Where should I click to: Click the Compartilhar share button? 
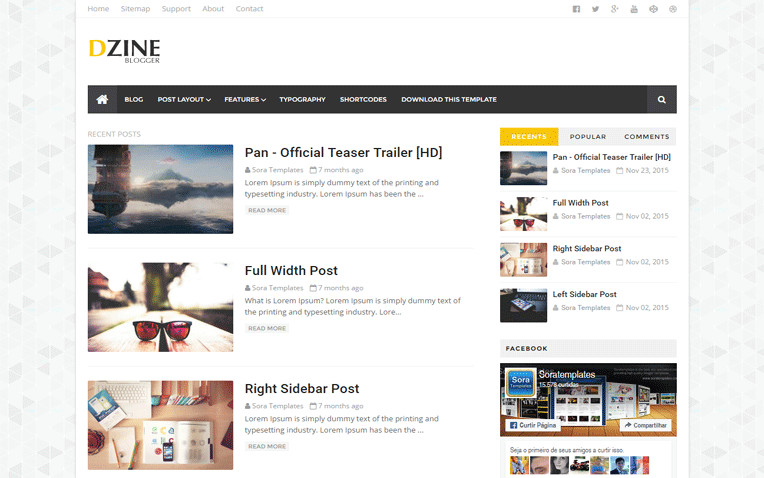click(646, 425)
